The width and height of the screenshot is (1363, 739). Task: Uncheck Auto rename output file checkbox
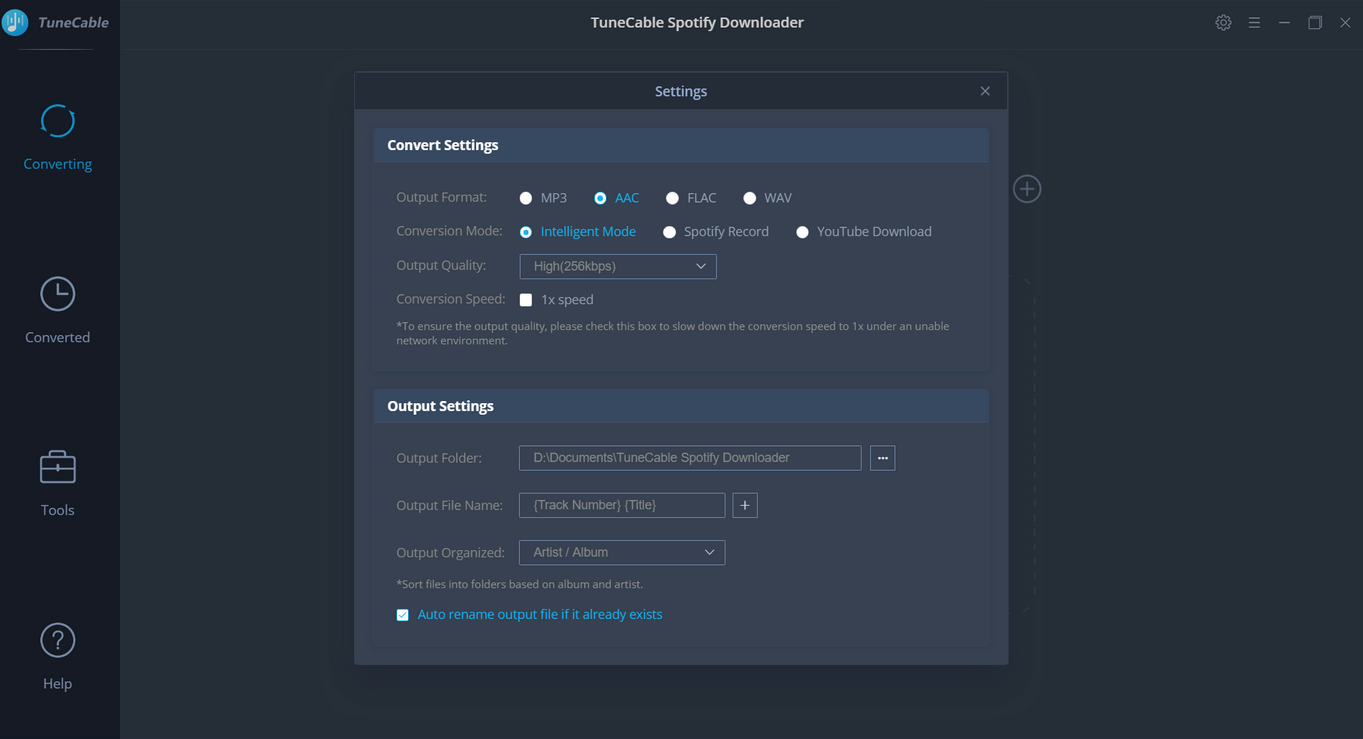[403, 615]
